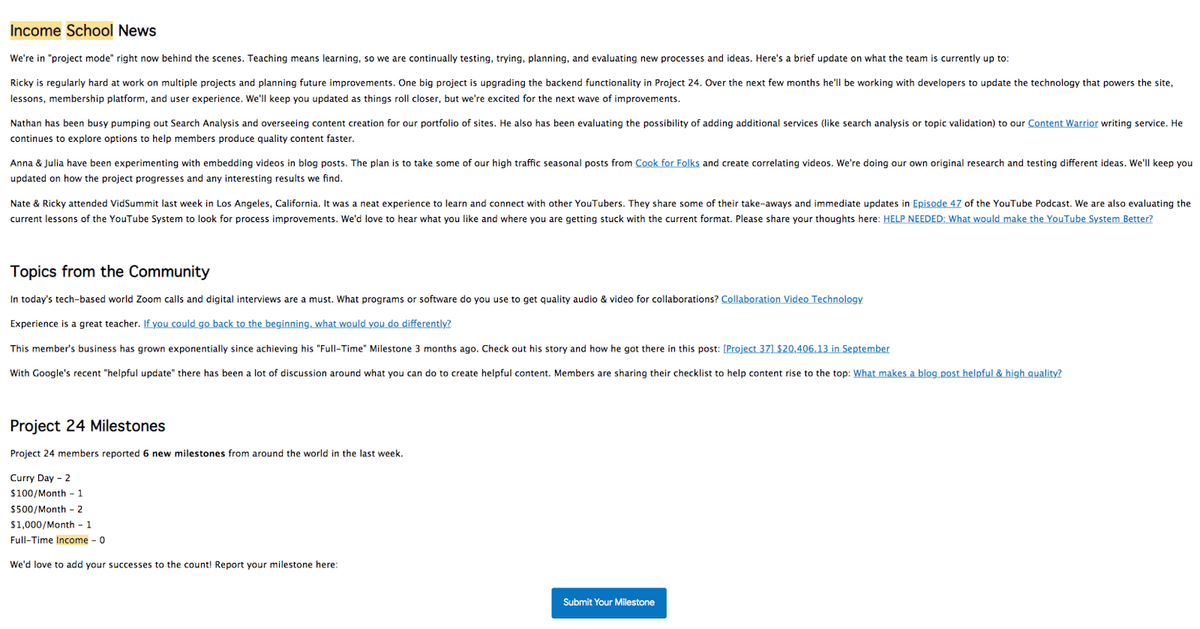1200x629 pixels.
Task: Click the 'Project 24 Milestones' heading
Action: (88, 426)
